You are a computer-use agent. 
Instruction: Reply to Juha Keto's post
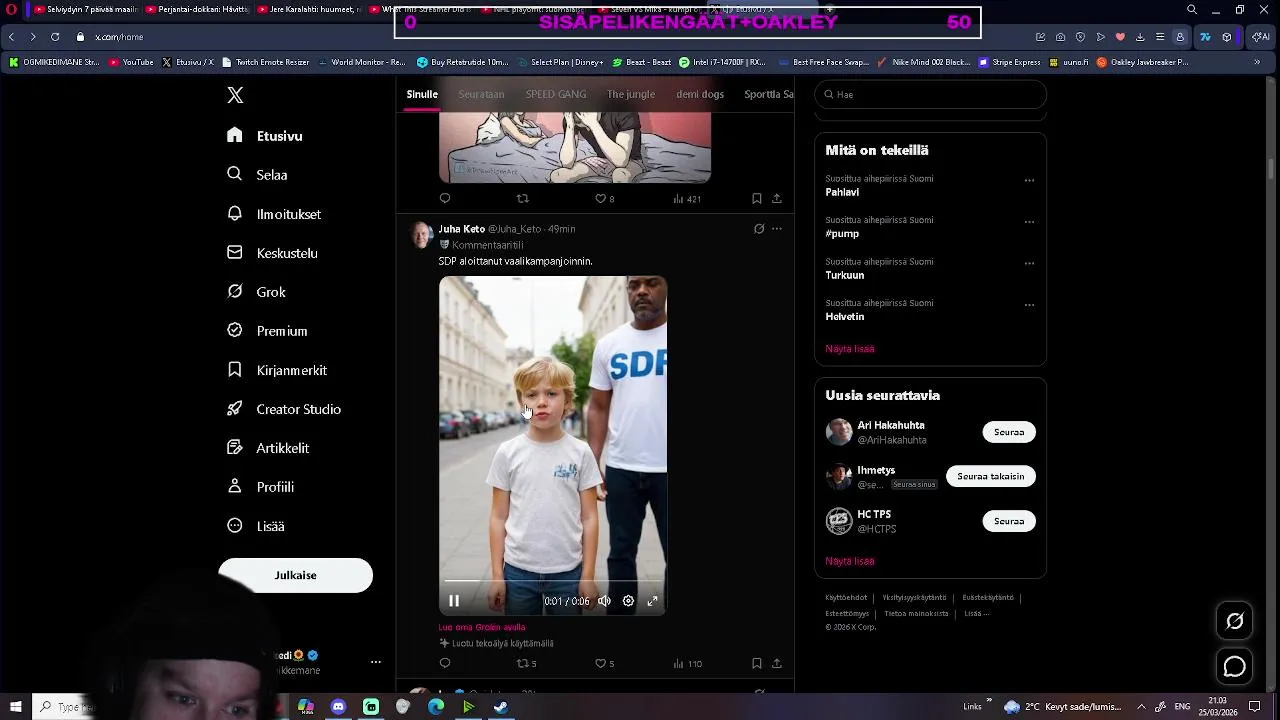tap(445, 663)
